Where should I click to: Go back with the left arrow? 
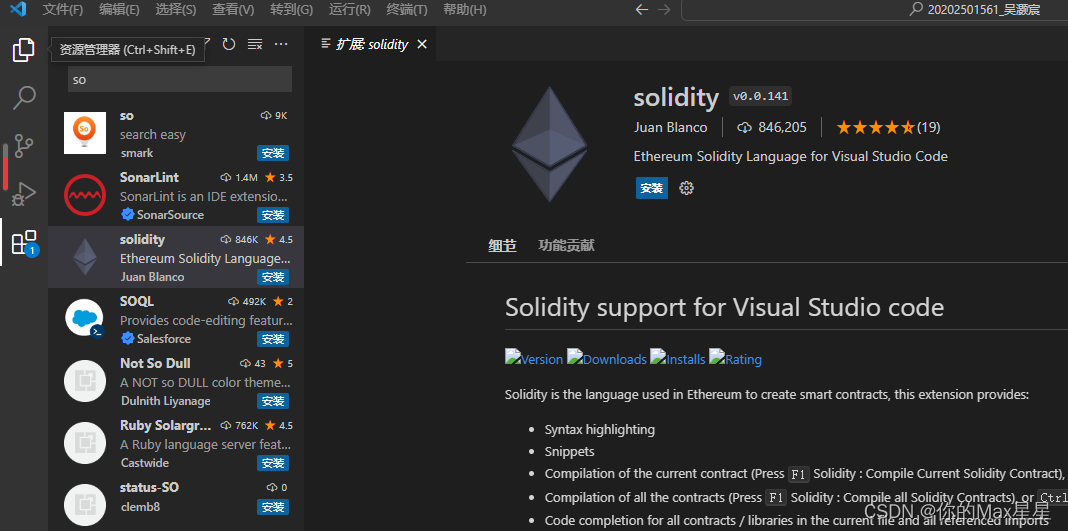tap(642, 10)
